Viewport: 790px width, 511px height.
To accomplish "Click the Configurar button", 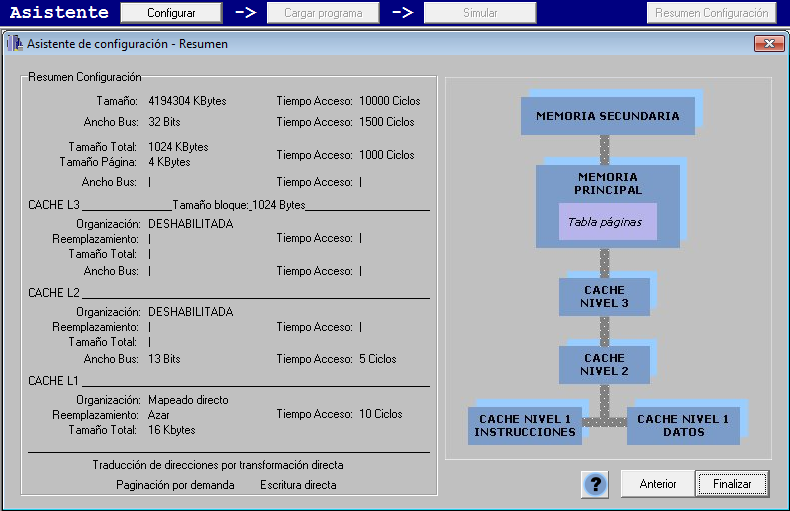I will 171,13.
